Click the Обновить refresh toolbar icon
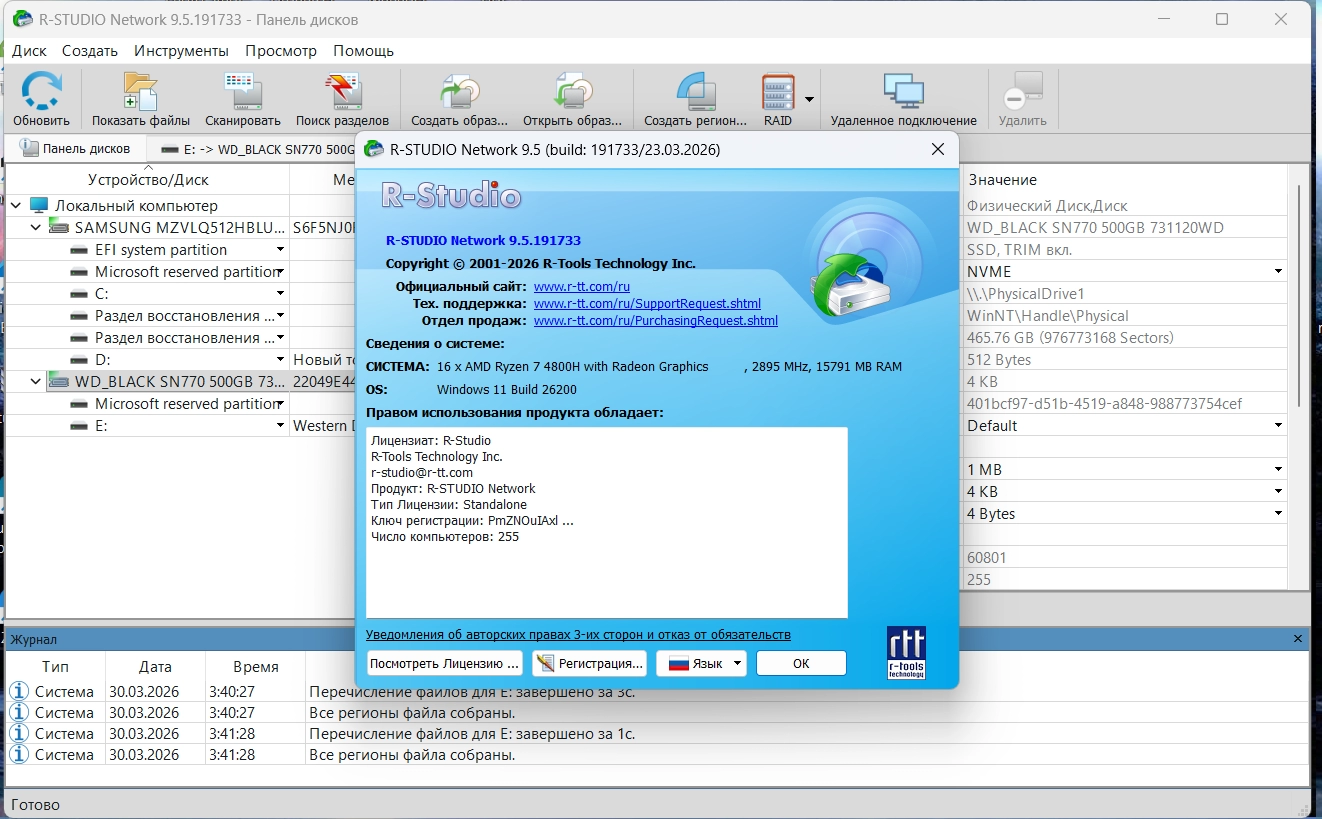Viewport: 1322px width, 819px height. [41, 91]
